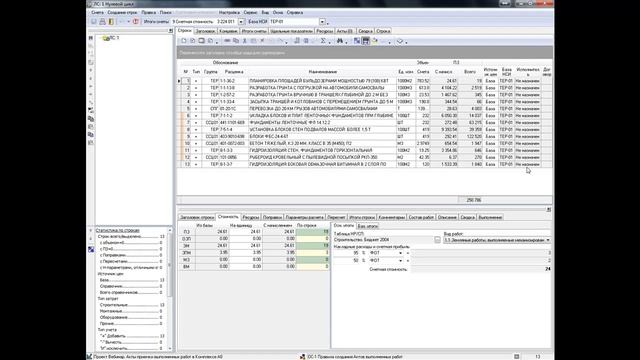This screenshot has height=360, width=640.
Task: Click the dark-framed window icon in rows toolbar
Action: tap(201, 41)
